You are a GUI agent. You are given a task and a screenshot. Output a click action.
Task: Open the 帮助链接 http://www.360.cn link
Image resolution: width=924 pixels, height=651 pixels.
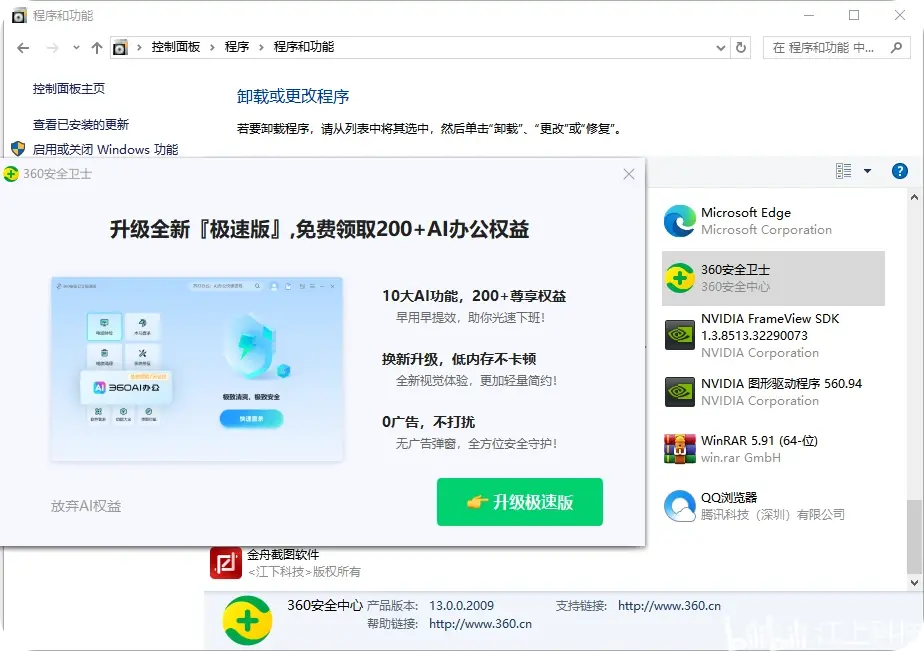tap(480, 624)
